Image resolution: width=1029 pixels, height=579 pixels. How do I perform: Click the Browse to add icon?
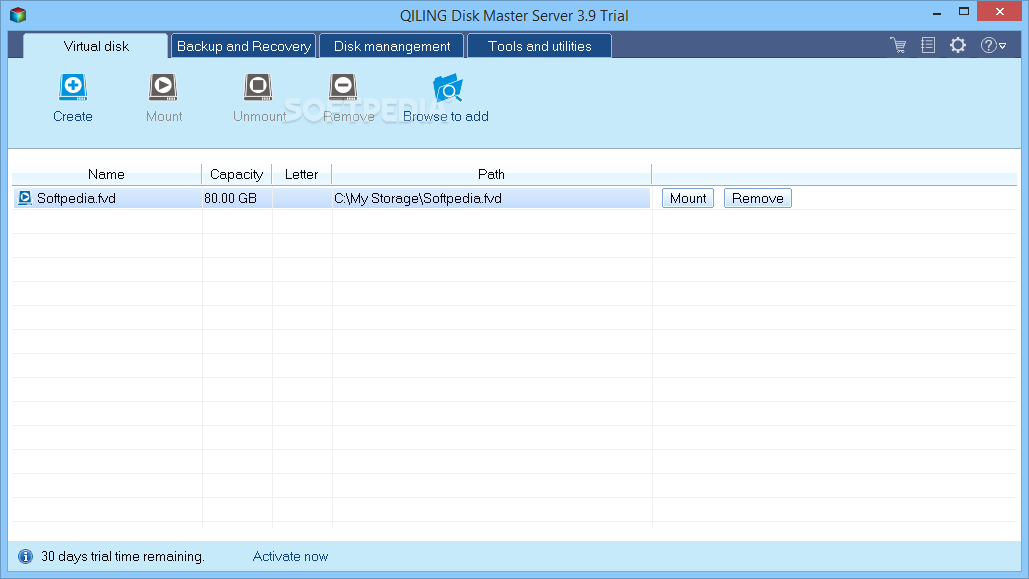(448, 89)
